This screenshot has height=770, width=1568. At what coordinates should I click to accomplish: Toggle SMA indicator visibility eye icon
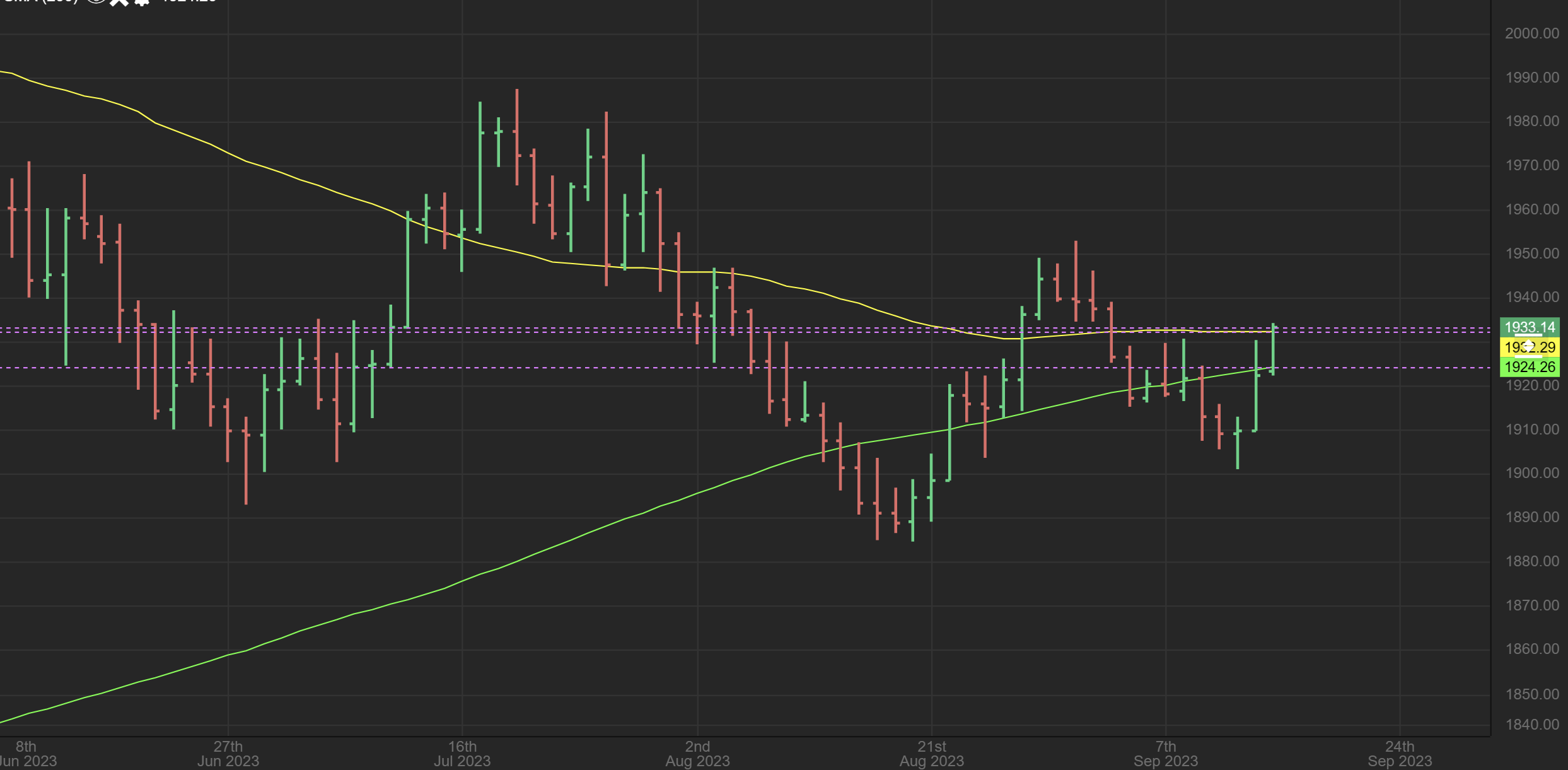96,1
